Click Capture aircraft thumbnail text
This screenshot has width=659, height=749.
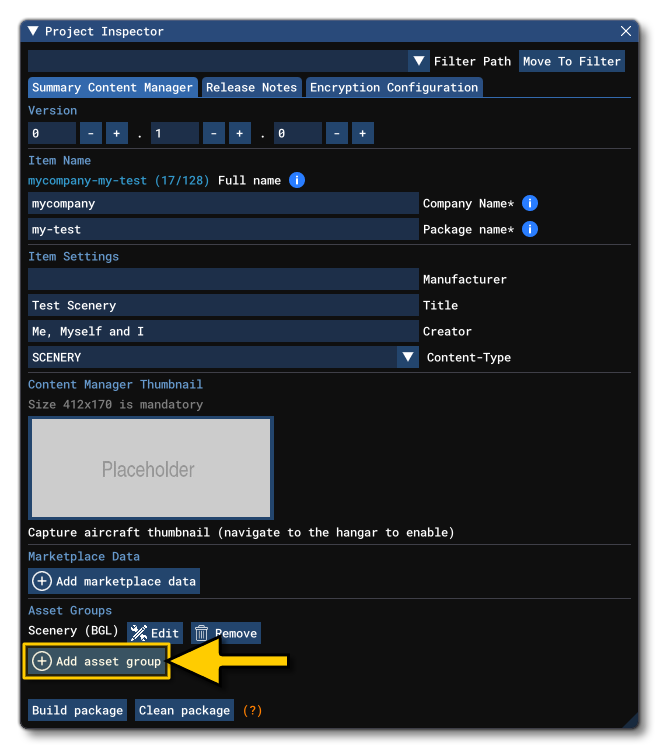(241, 533)
